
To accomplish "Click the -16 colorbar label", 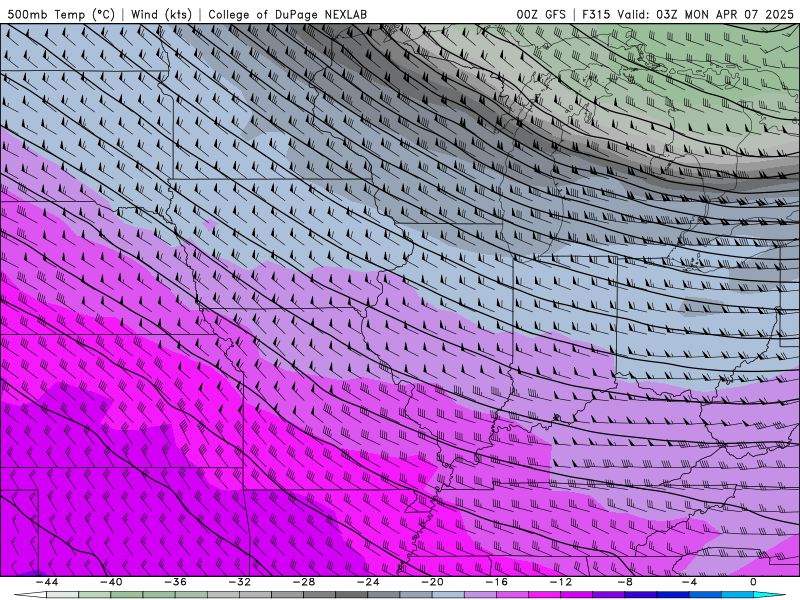I will 497,582.
